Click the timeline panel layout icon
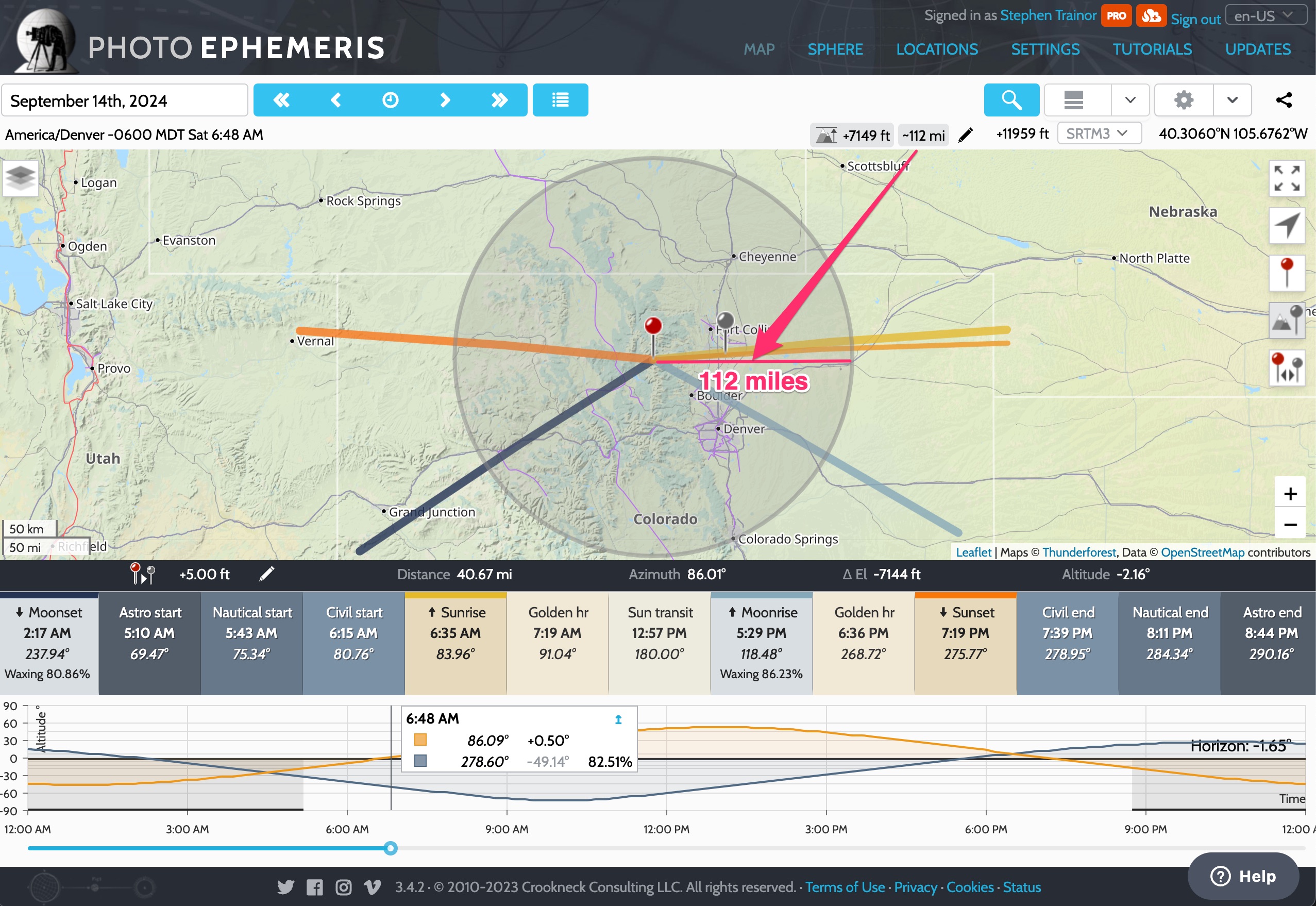Viewport: 1316px width, 906px height. [x=1074, y=100]
